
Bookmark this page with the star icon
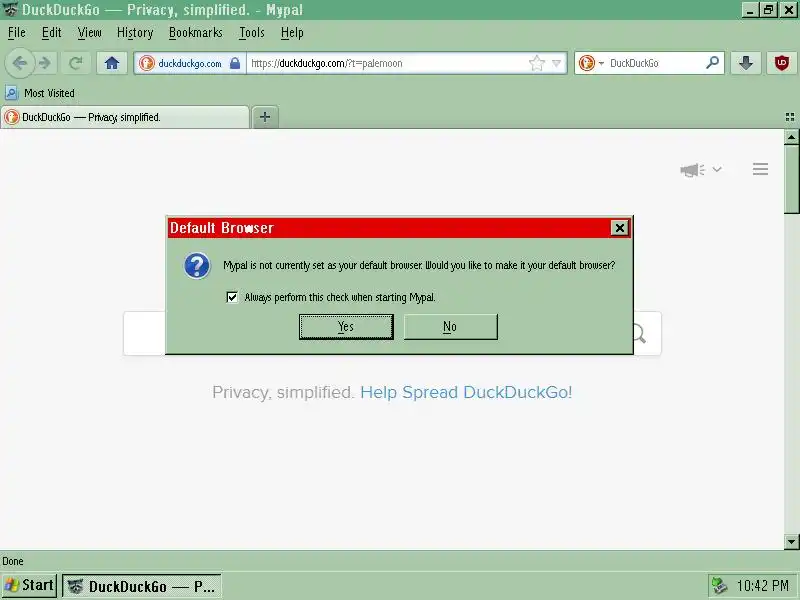[536, 63]
